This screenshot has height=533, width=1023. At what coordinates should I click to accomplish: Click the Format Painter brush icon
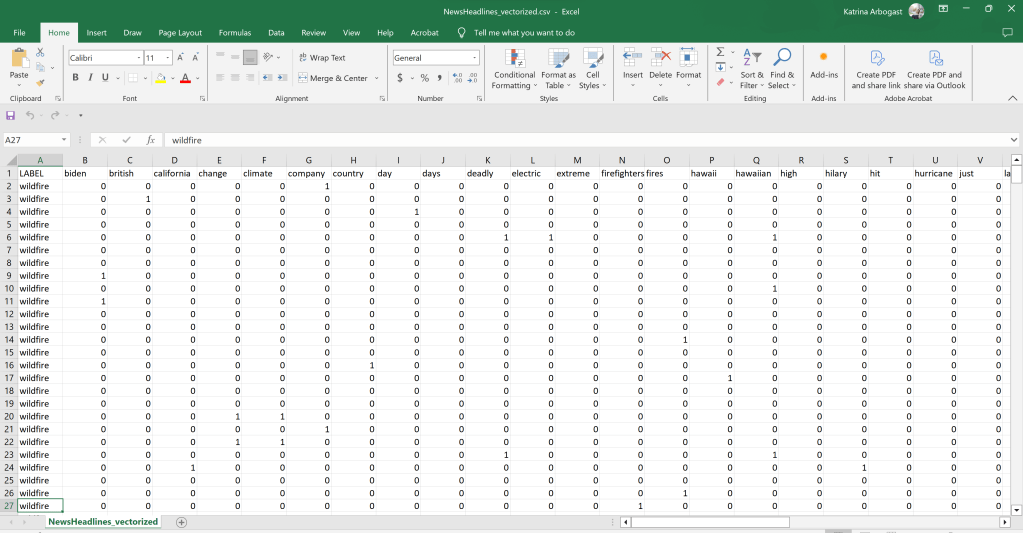(40, 82)
